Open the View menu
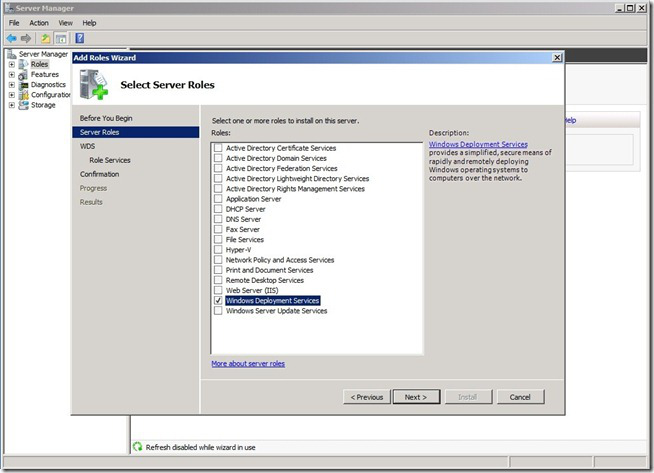The image size is (654, 473). click(x=65, y=22)
